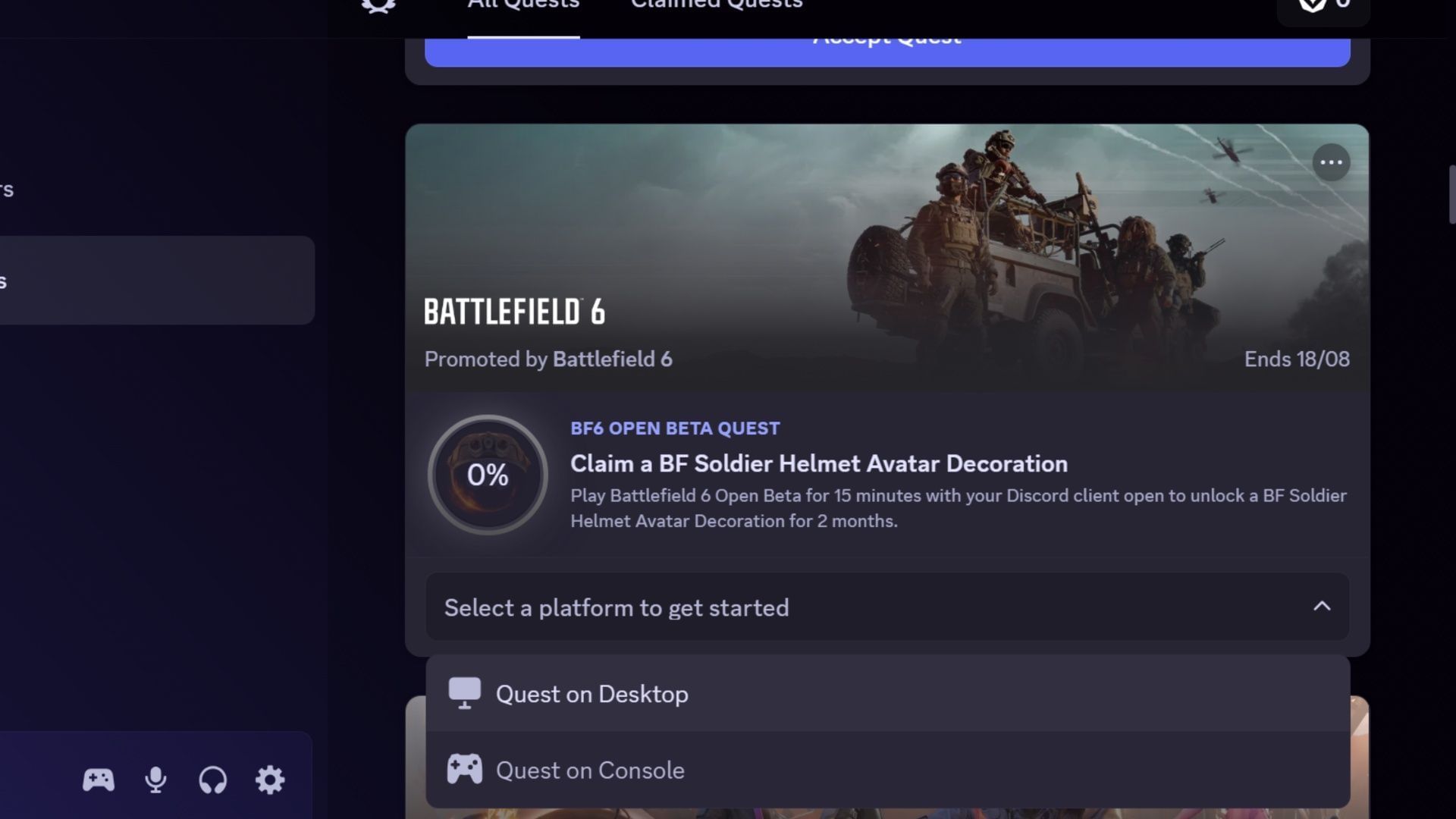Open User Settings gear

[x=270, y=780]
